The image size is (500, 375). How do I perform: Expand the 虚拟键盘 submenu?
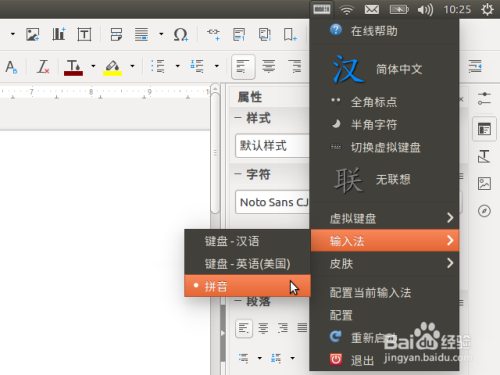pyautogui.click(x=384, y=218)
